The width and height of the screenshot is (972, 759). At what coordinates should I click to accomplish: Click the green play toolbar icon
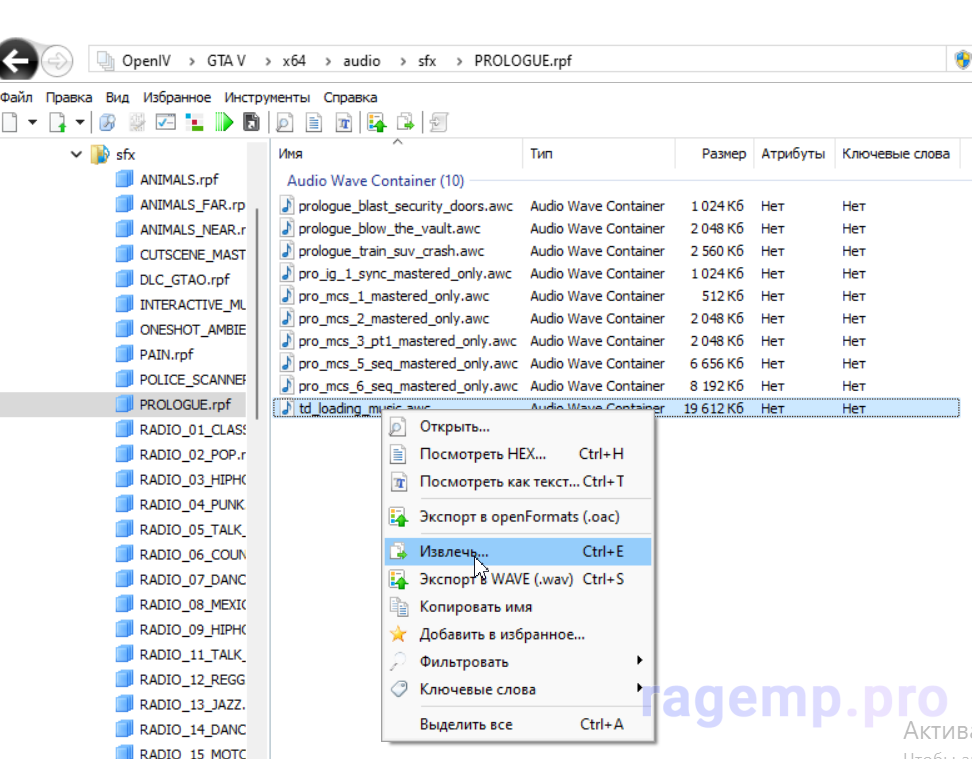point(224,122)
